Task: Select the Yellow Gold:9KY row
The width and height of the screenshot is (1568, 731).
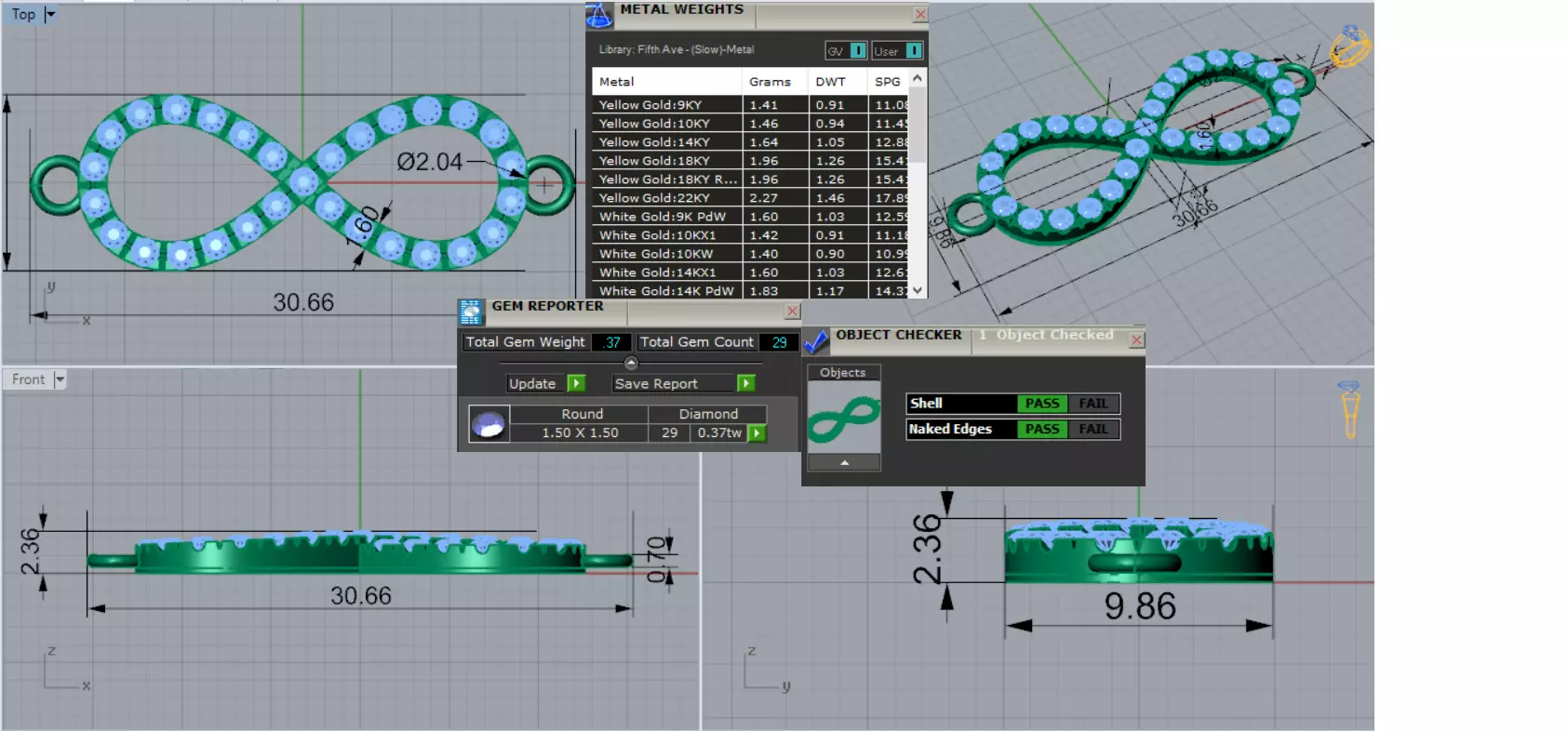Action: (750, 105)
